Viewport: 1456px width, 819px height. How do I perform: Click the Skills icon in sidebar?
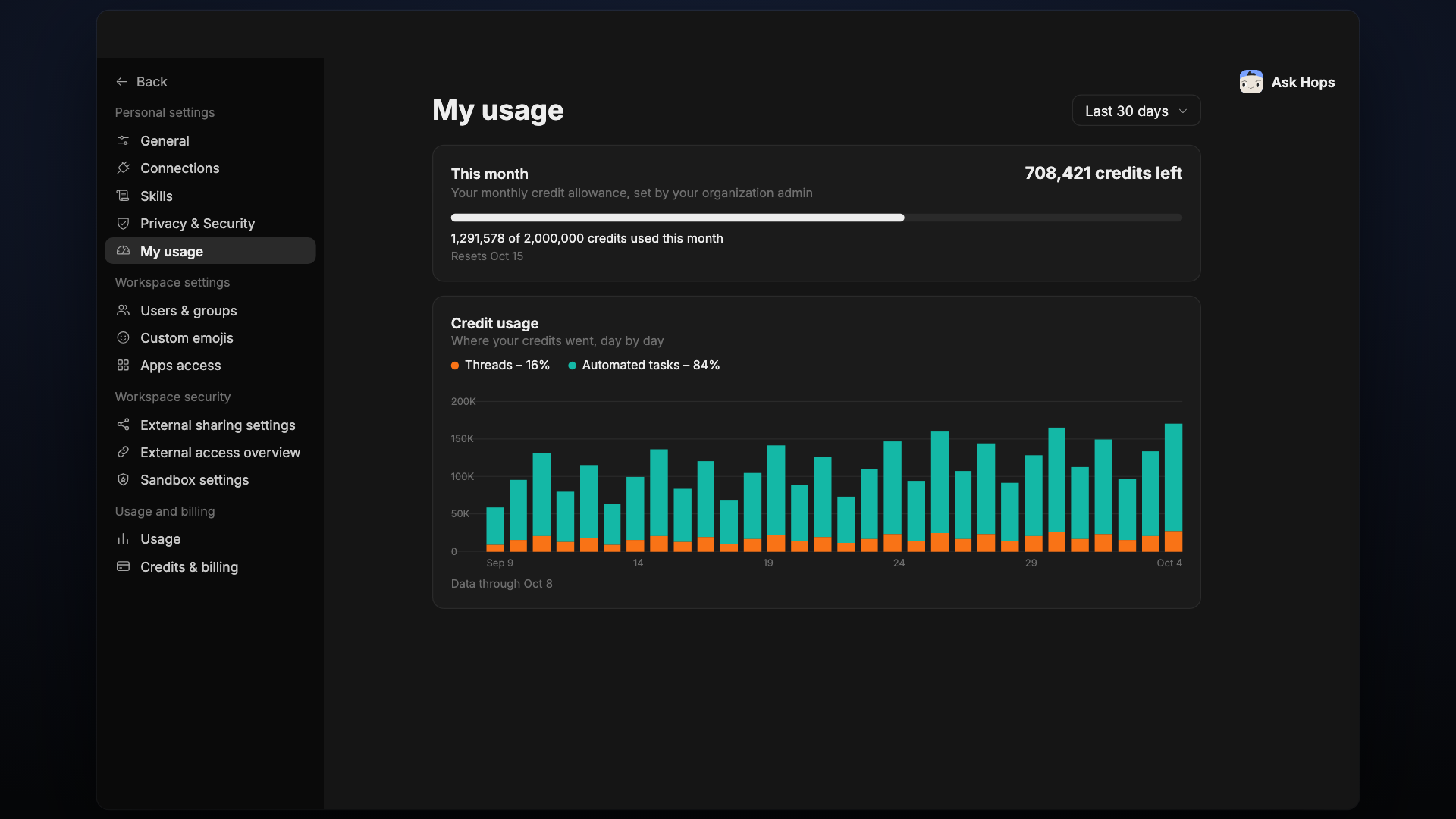[123, 196]
